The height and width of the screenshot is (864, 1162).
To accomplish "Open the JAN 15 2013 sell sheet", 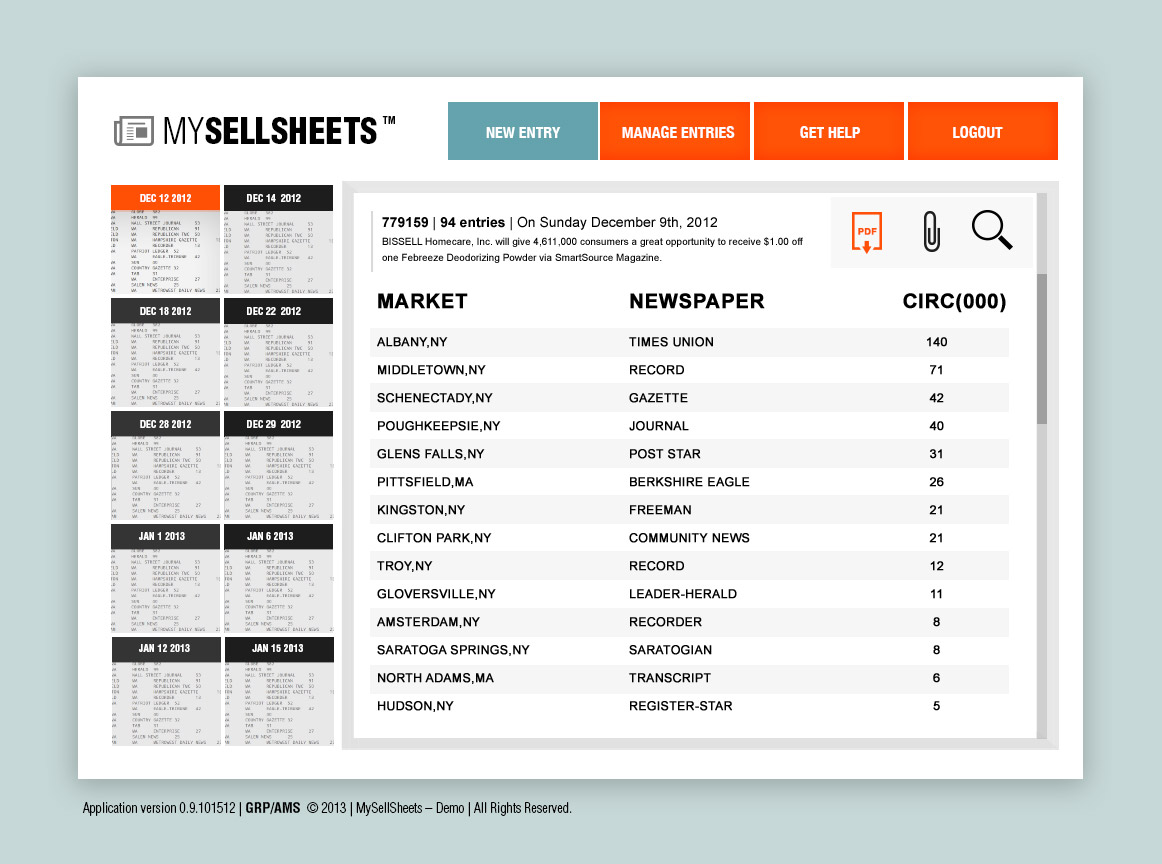I will coord(278,648).
